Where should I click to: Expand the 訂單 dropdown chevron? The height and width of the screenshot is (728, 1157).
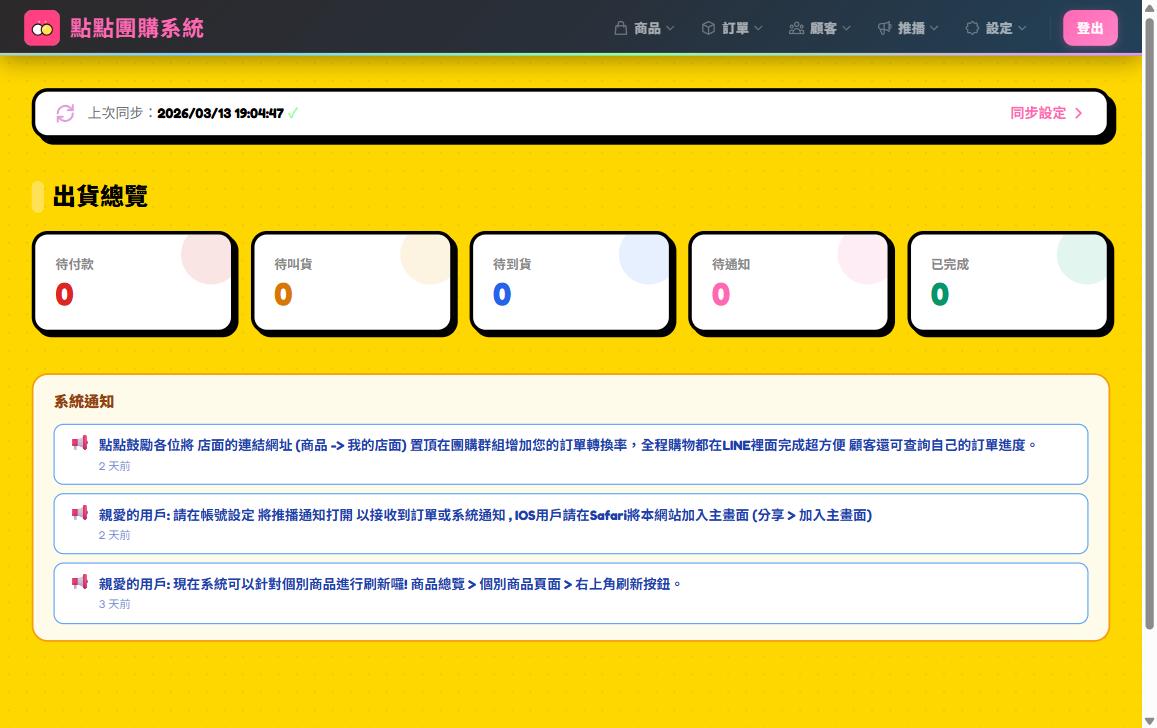tap(759, 28)
